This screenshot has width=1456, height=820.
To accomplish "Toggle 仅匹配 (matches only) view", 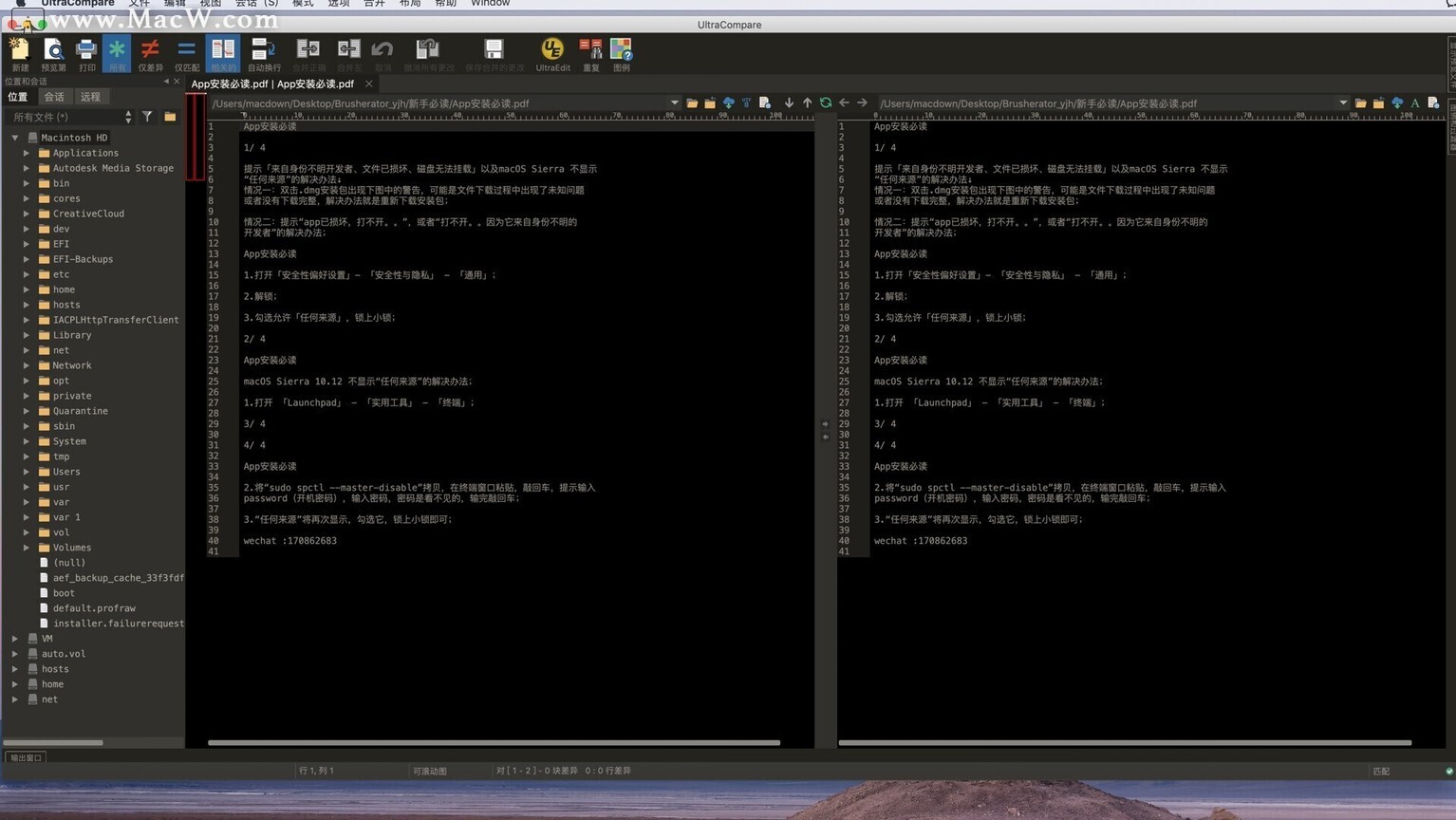I will (186, 53).
